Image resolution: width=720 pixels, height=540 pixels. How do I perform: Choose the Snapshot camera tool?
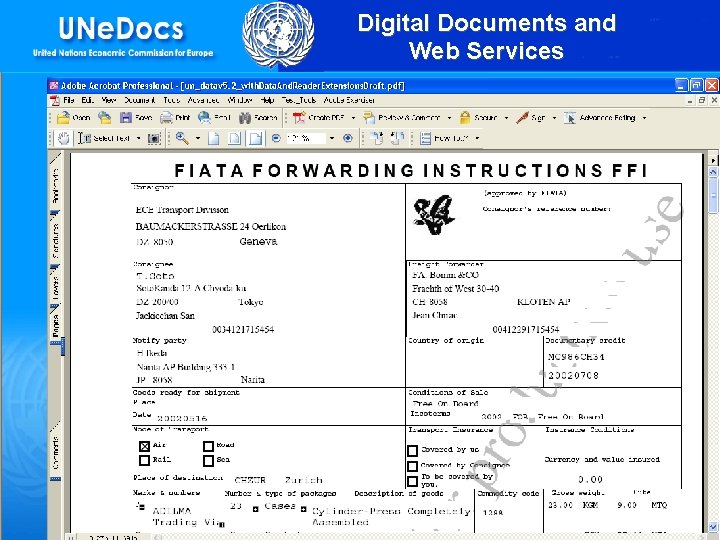[154, 138]
